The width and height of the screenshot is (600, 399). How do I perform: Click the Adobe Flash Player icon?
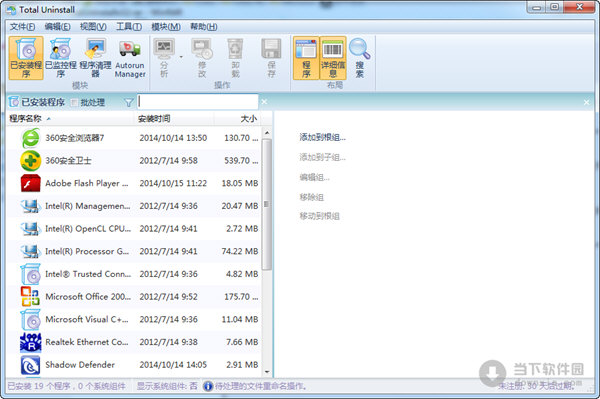(31, 183)
